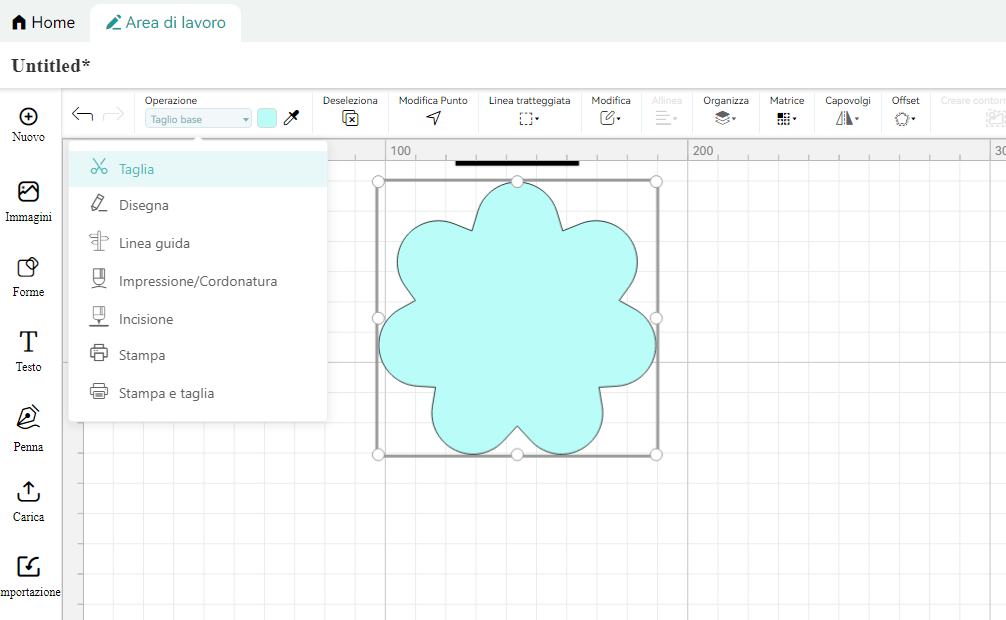1006x620 pixels.
Task: Switch to the Home tab
Action: (x=43, y=22)
